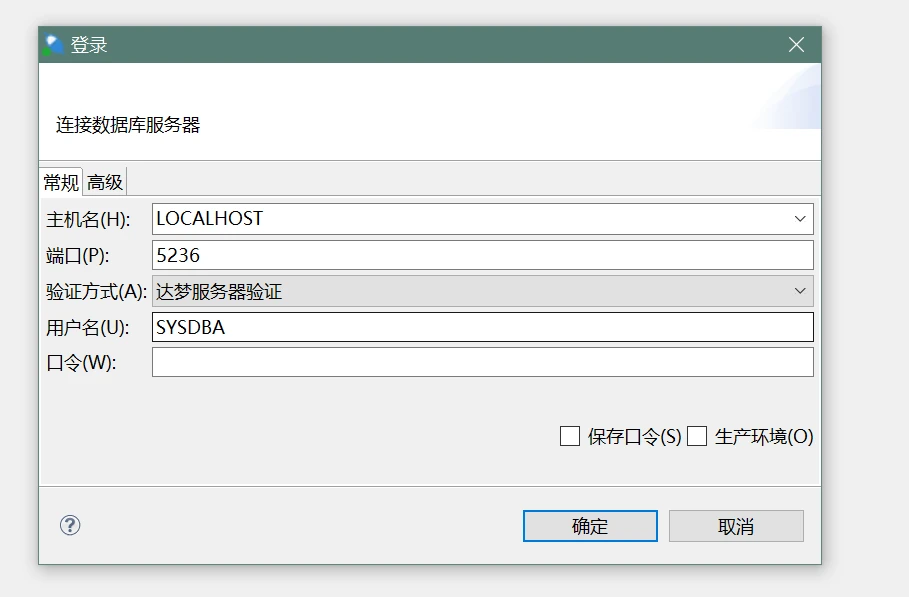This screenshot has height=597, width=909.
Task: Expand the 主机名 dropdown arrow
Action: click(x=800, y=219)
